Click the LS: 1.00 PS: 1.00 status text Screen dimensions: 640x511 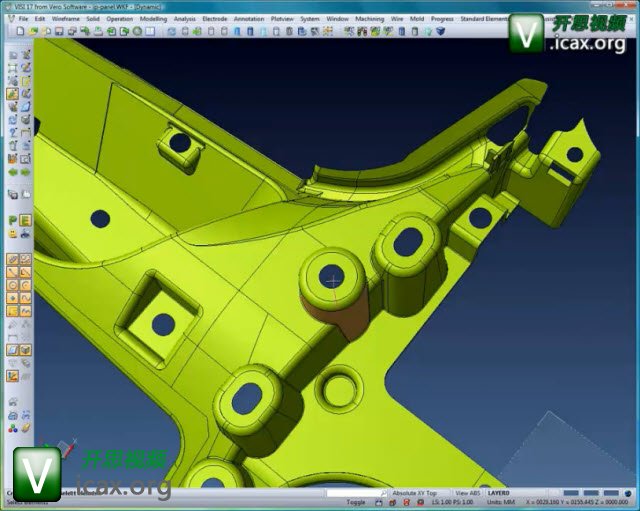click(x=452, y=502)
